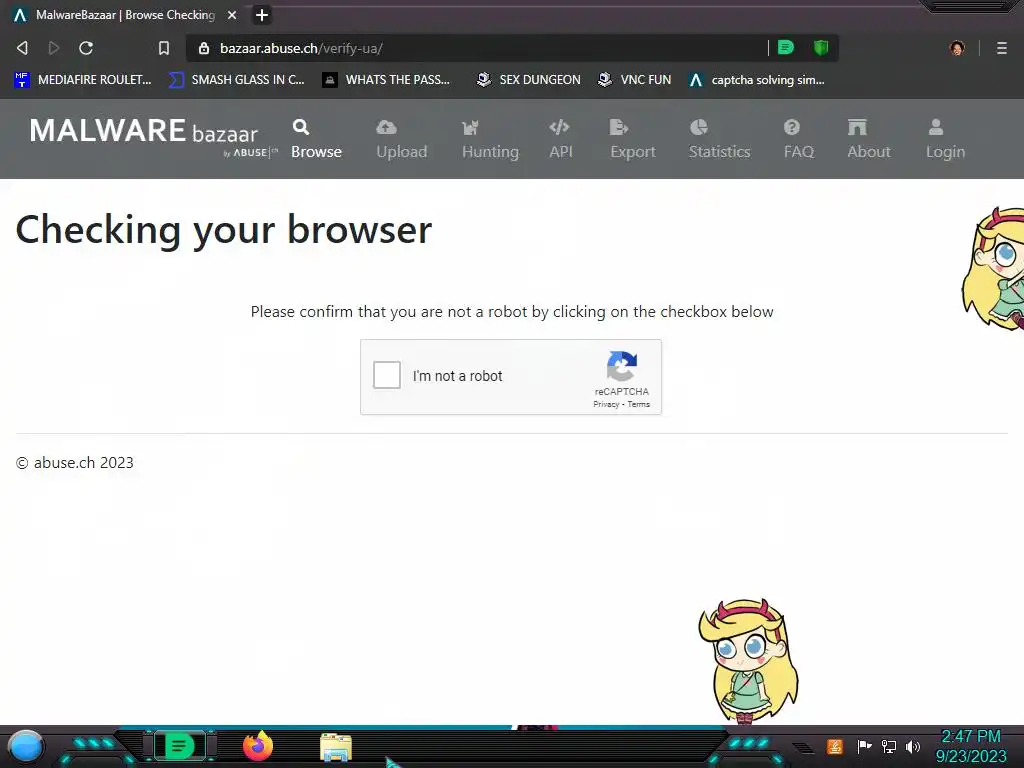
Task: Go to Hunting in site navigation
Action: click(490, 138)
